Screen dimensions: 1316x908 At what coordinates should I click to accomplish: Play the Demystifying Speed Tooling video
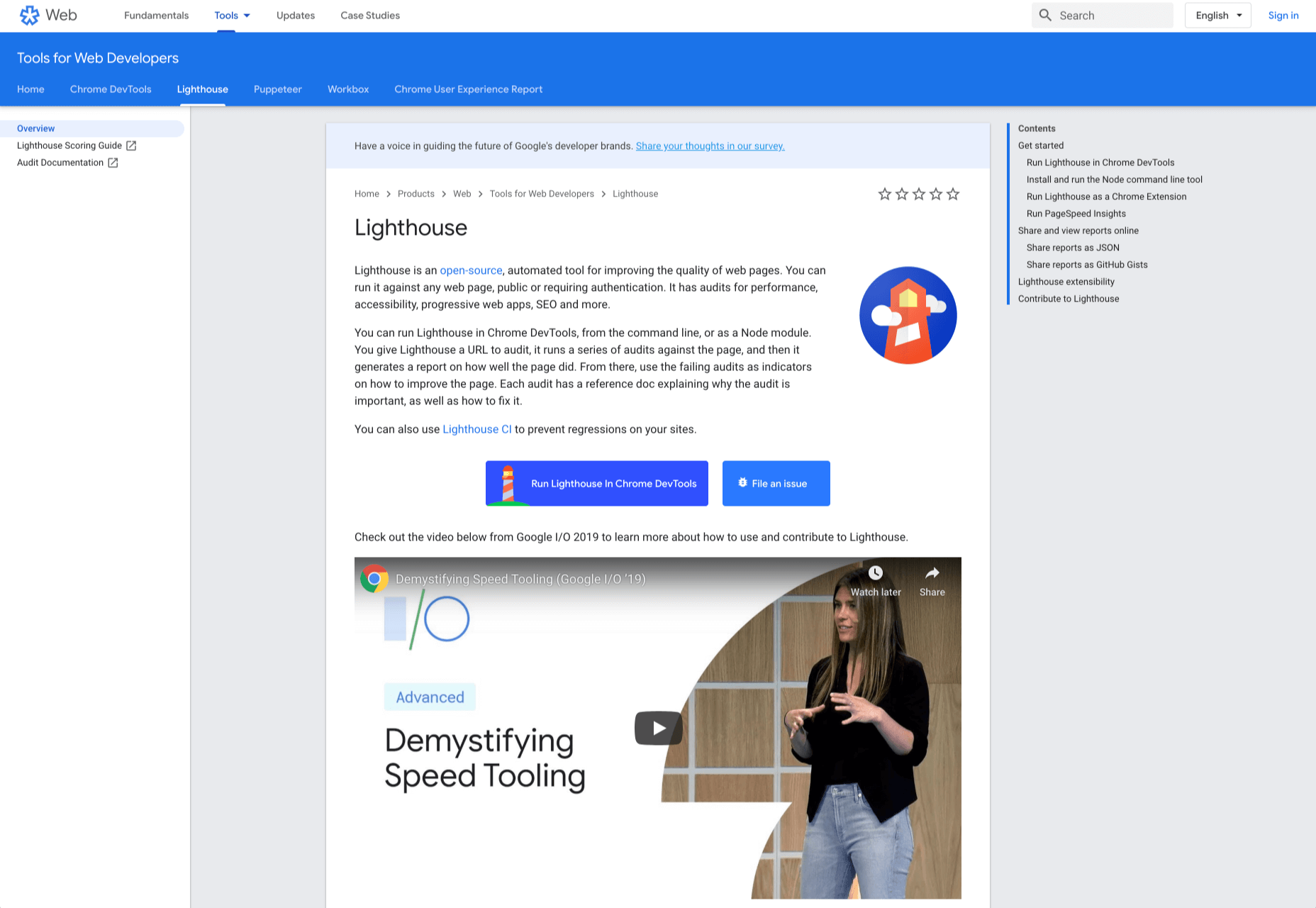tap(658, 728)
